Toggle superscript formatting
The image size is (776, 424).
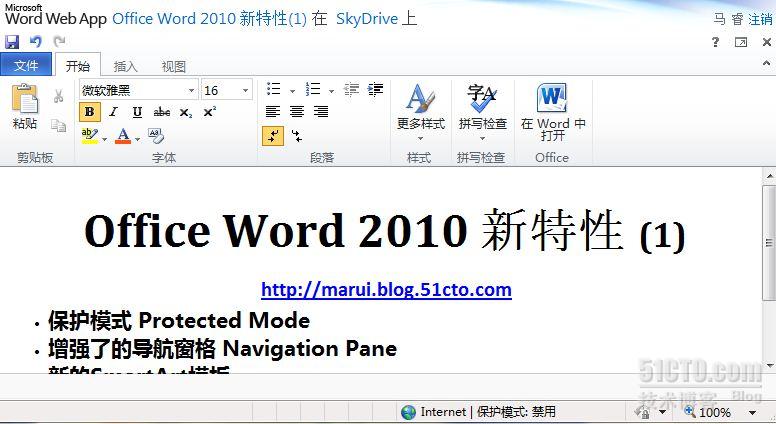(x=209, y=112)
